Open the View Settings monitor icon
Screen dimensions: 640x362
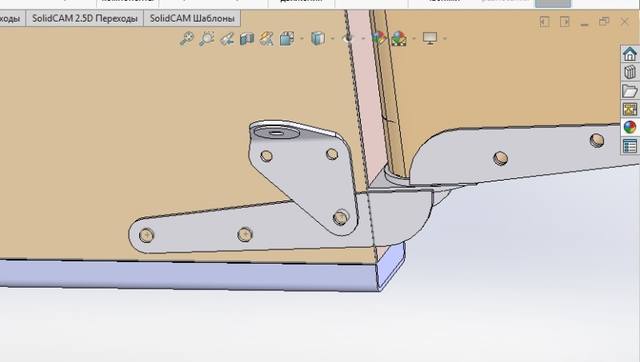click(x=430, y=38)
